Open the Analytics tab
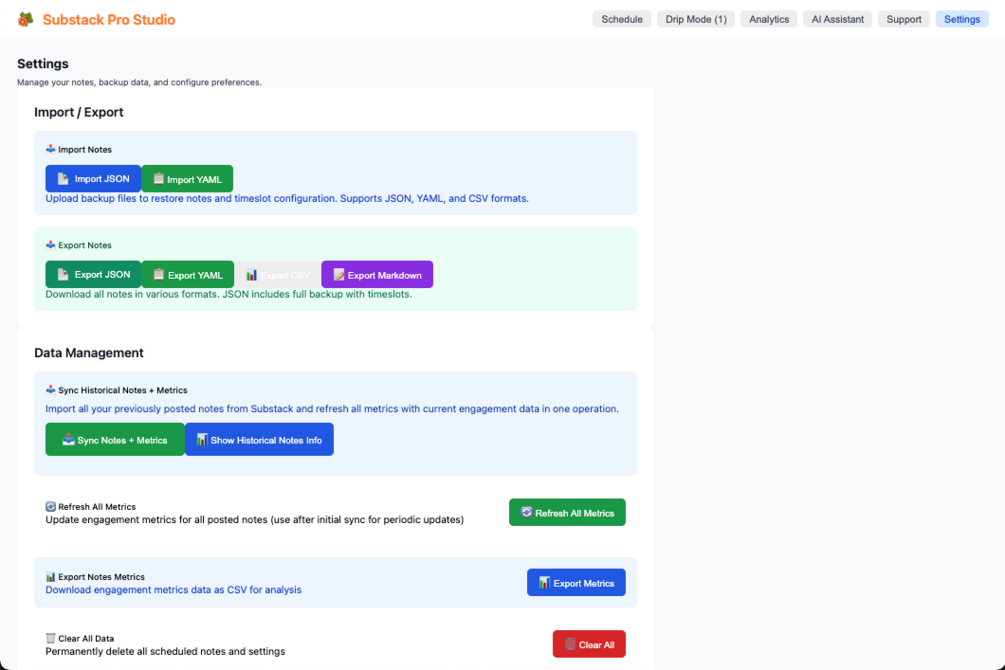1005x670 pixels. pos(769,19)
